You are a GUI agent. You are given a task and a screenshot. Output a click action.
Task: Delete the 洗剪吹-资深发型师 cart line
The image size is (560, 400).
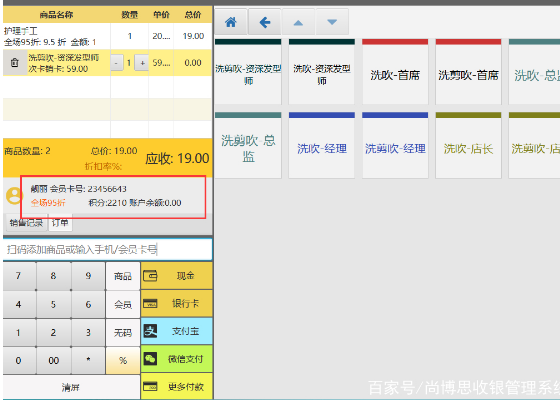[x=15, y=62]
